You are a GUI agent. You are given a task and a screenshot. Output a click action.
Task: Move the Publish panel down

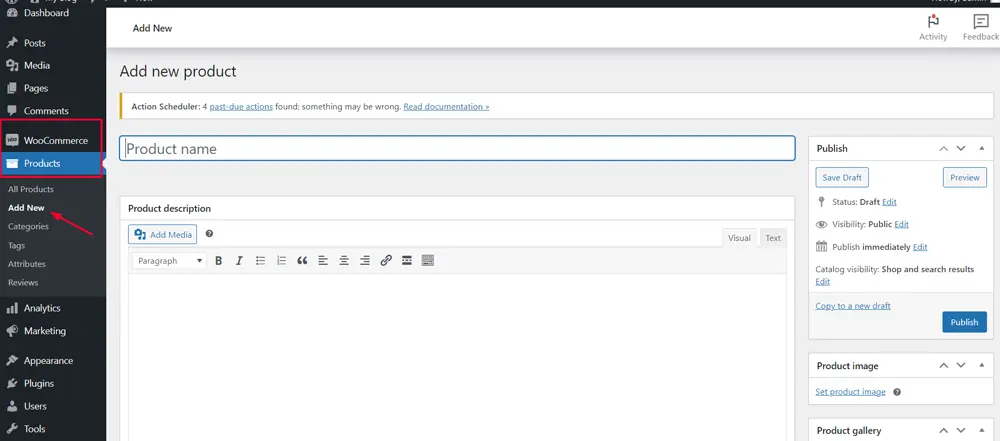coord(961,148)
